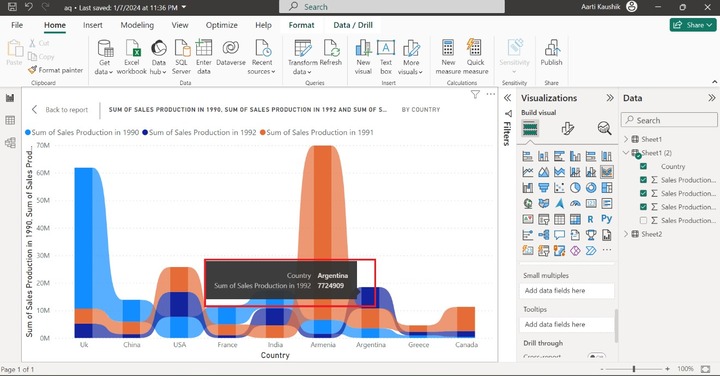Choose the Donut chart visual

click(591, 187)
